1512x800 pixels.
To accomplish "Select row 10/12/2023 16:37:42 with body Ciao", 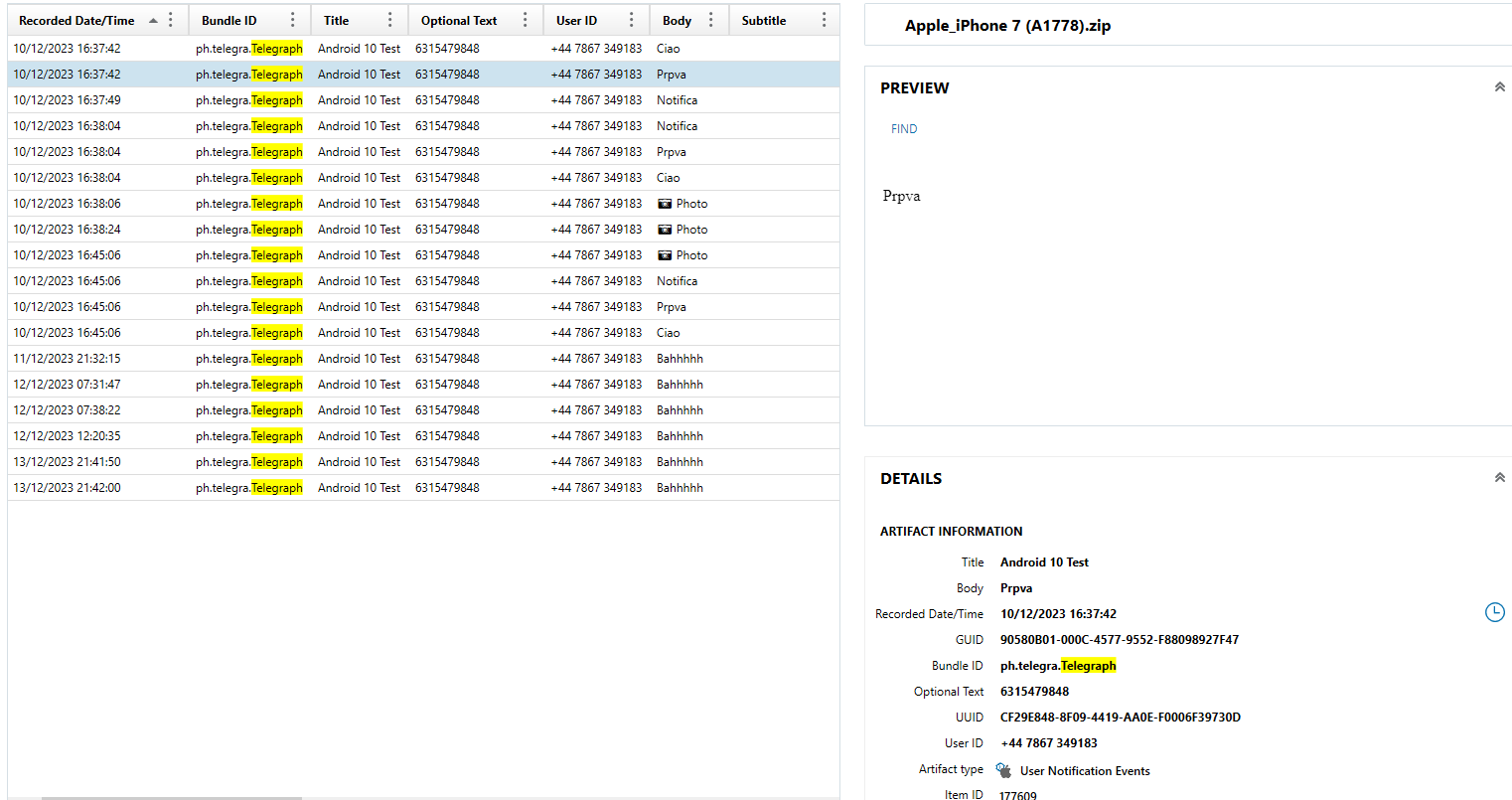I will click(x=423, y=48).
